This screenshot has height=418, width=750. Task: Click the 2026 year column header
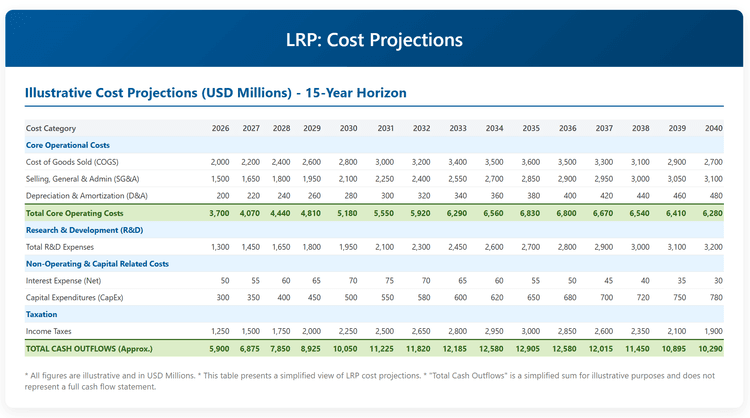[221, 128]
